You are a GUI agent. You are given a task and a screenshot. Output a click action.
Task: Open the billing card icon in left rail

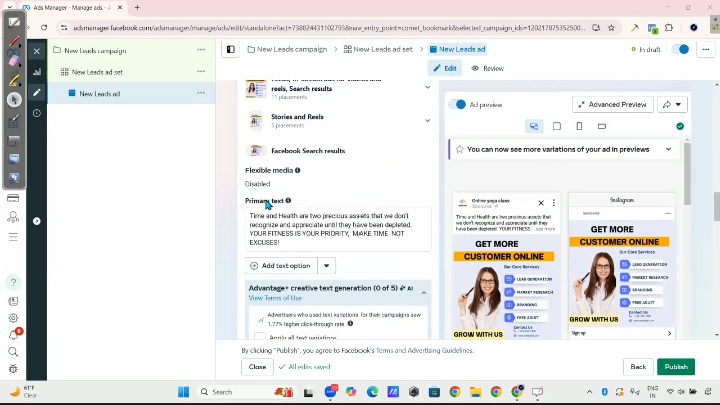point(13,198)
